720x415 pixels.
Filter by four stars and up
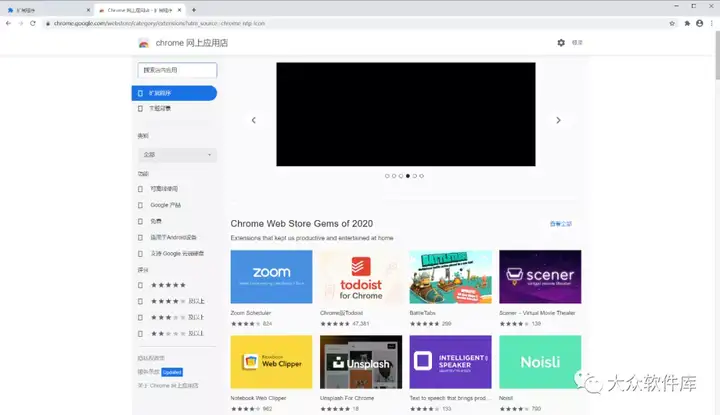141,301
